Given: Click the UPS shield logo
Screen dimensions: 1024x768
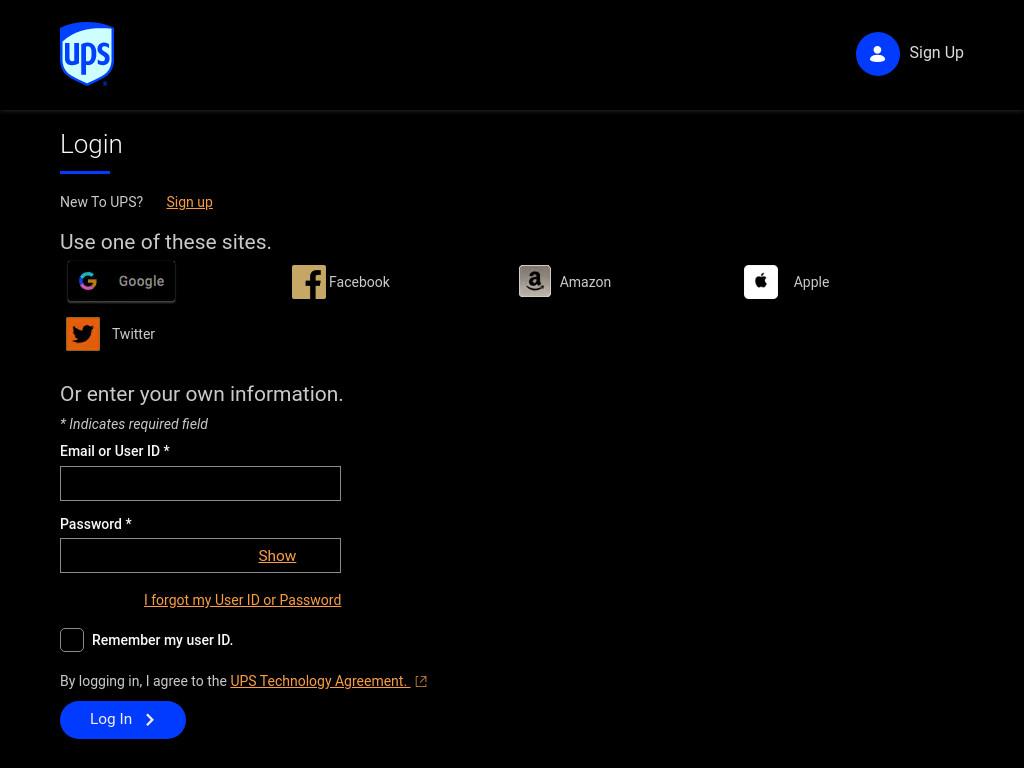Looking at the screenshot, I should [87, 54].
